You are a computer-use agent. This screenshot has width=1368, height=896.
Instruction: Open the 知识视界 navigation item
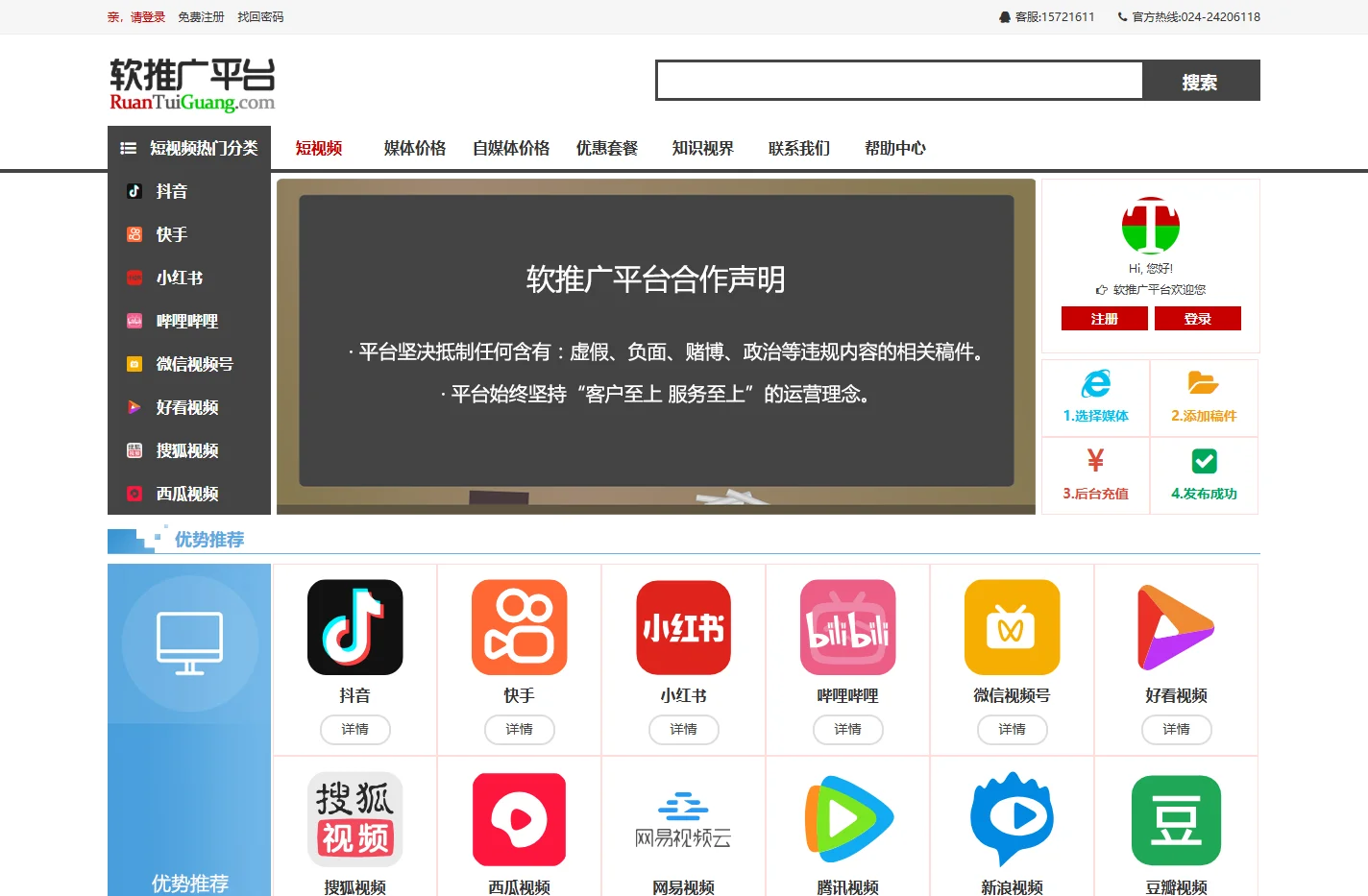pos(703,148)
